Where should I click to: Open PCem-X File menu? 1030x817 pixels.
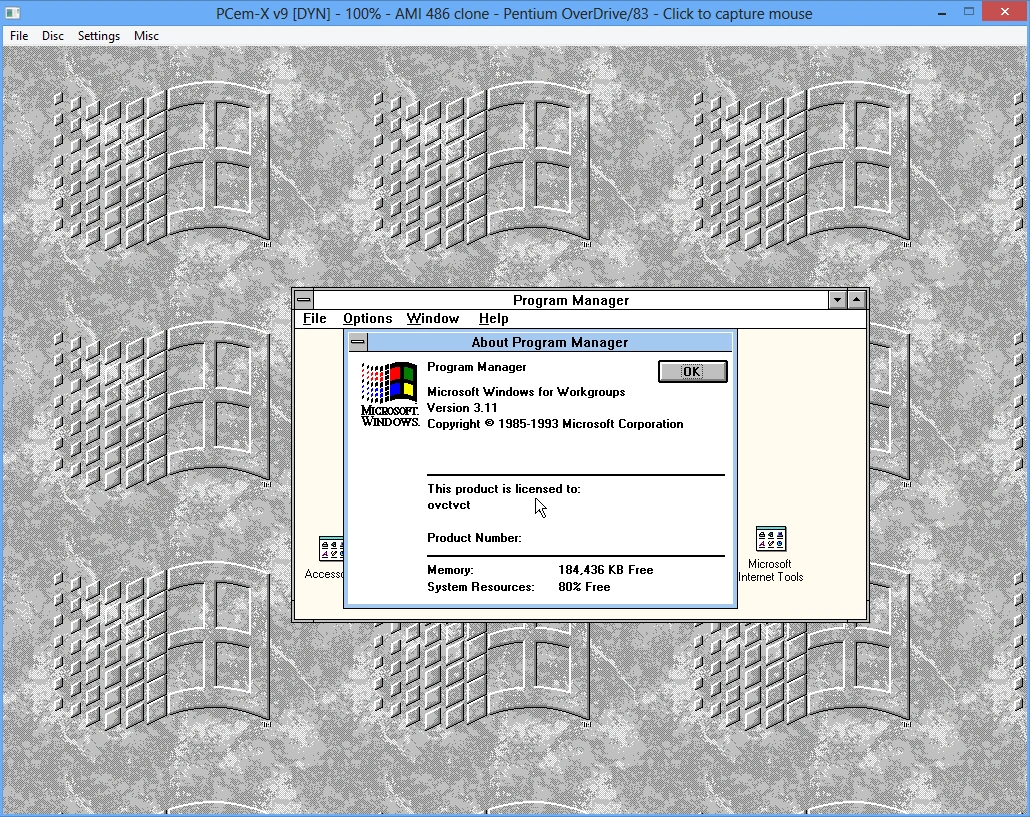19,35
